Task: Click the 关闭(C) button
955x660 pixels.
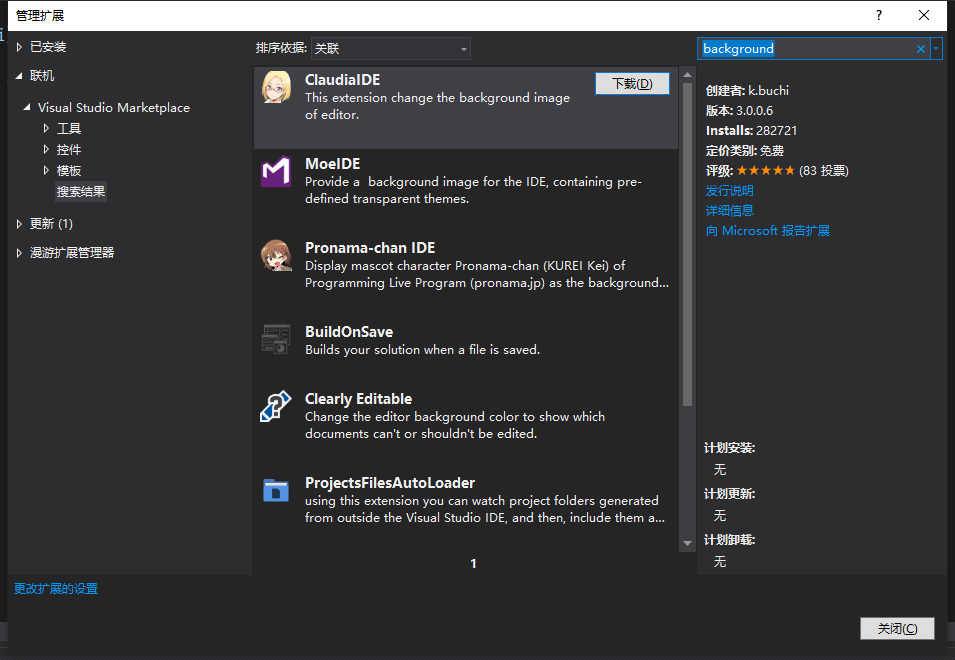Action: pyautogui.click(x=897, y=628)
